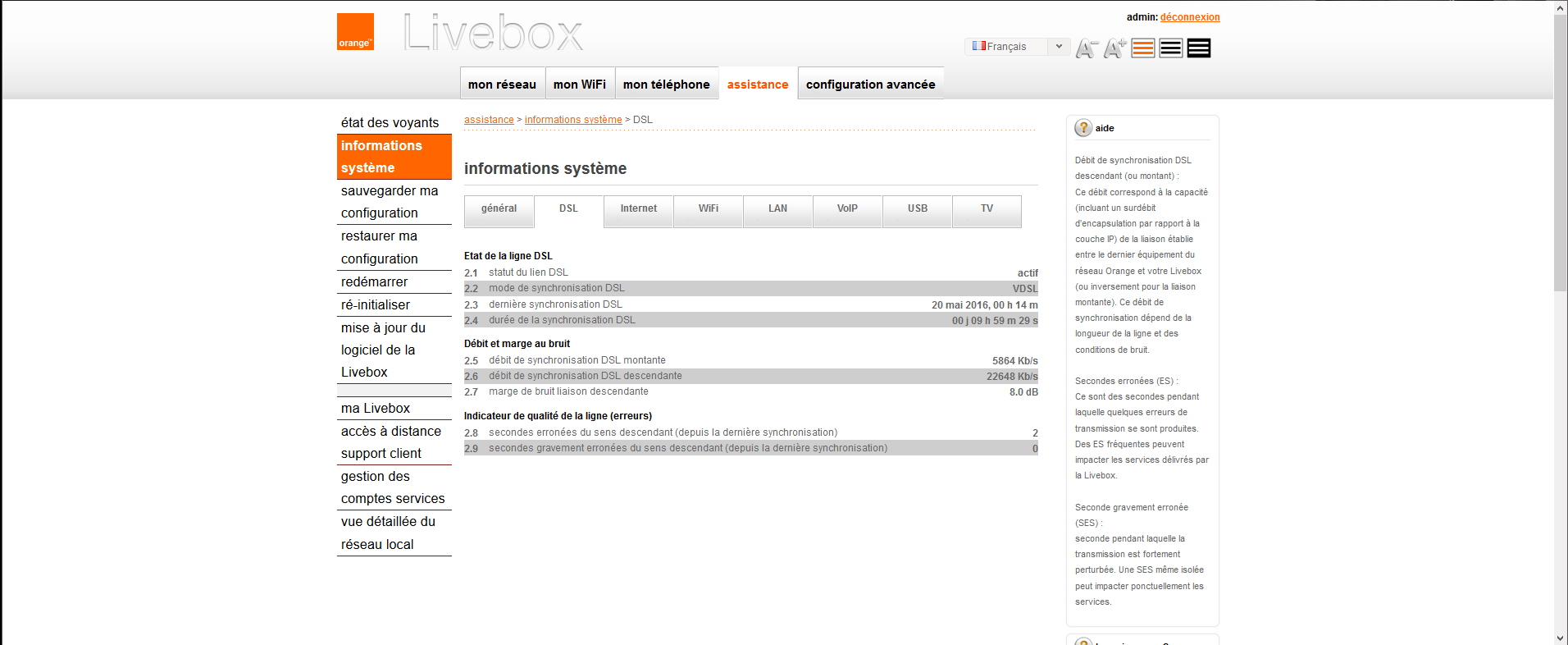The height and width of the screenshot is (645, 1568).
Task: Open the mon WiFi menu tab
Action: coord(580,84)
